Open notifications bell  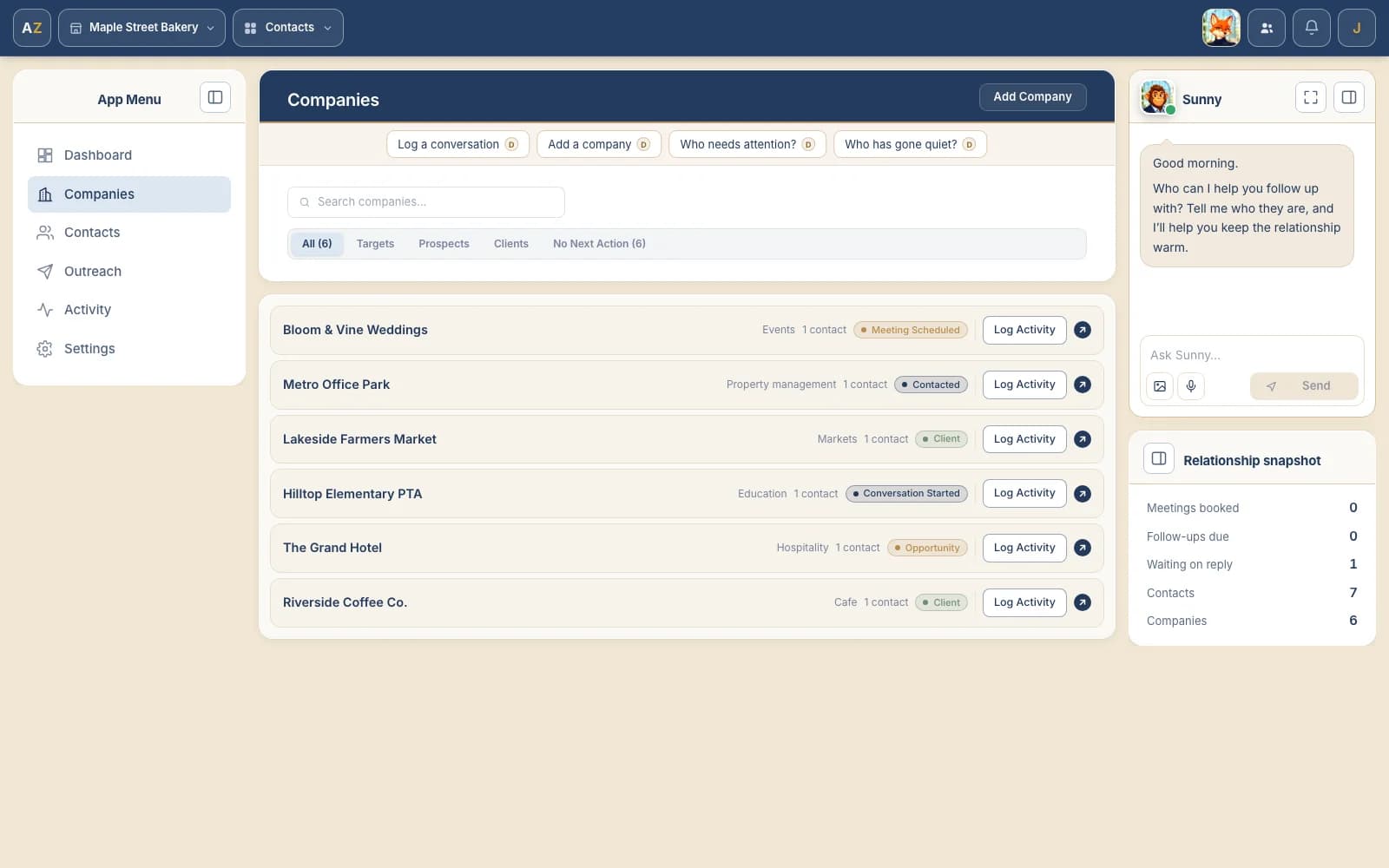click(x=1312, y=28)
